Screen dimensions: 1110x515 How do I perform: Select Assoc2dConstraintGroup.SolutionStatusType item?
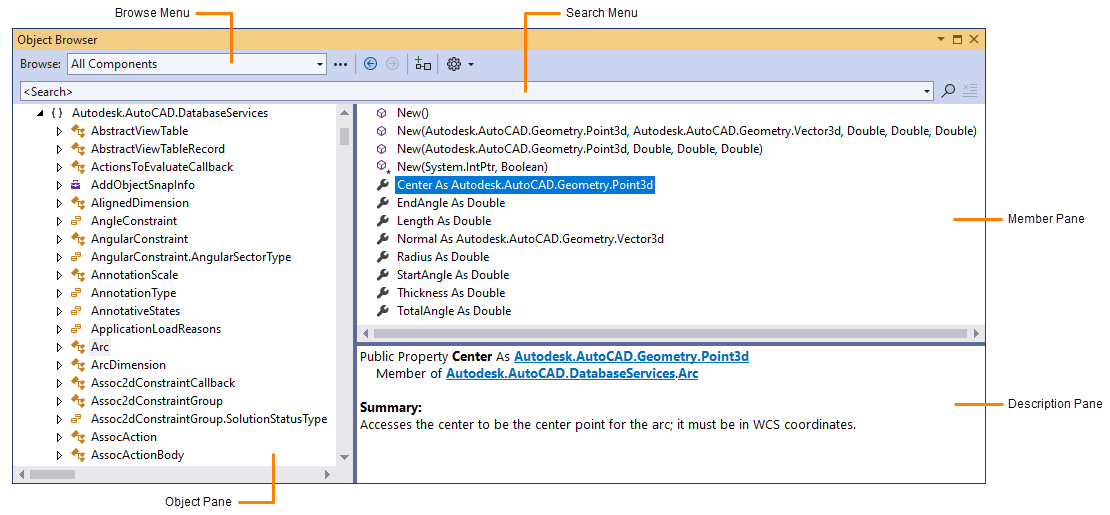pos(209,419)
